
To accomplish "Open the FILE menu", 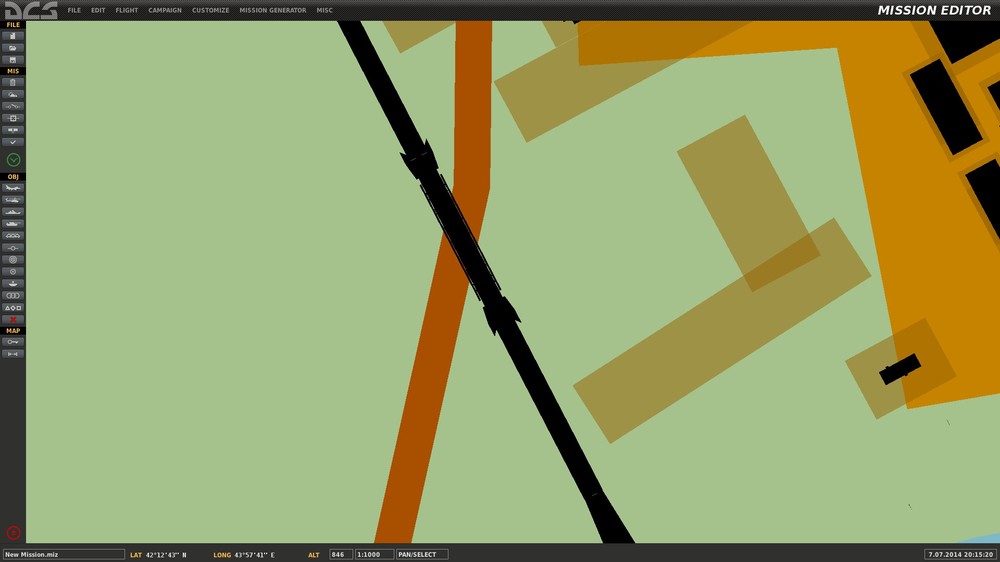I will pos(74,10).
